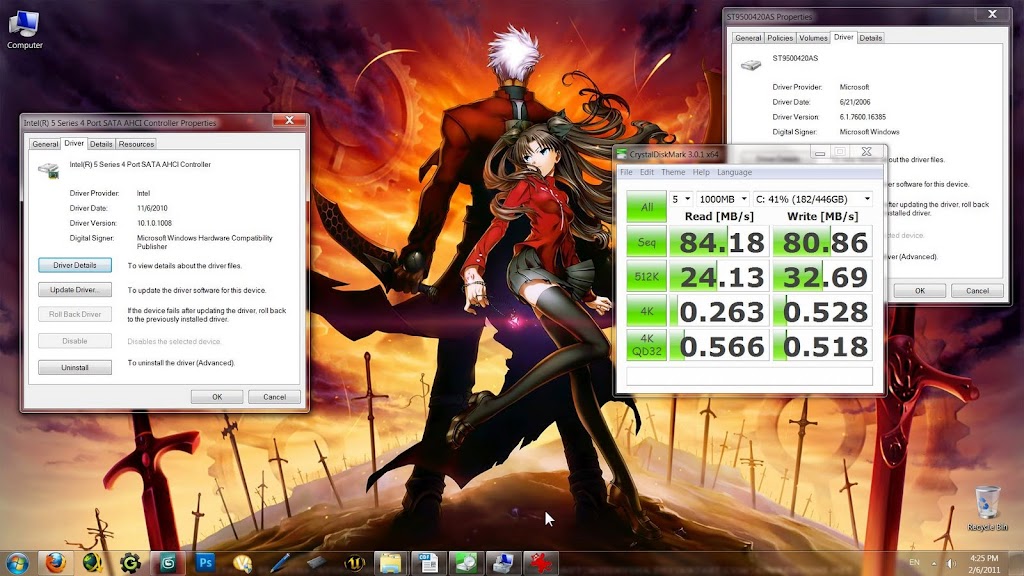Select the 4K read value 0.263
1024x576 pixels.
720,311
